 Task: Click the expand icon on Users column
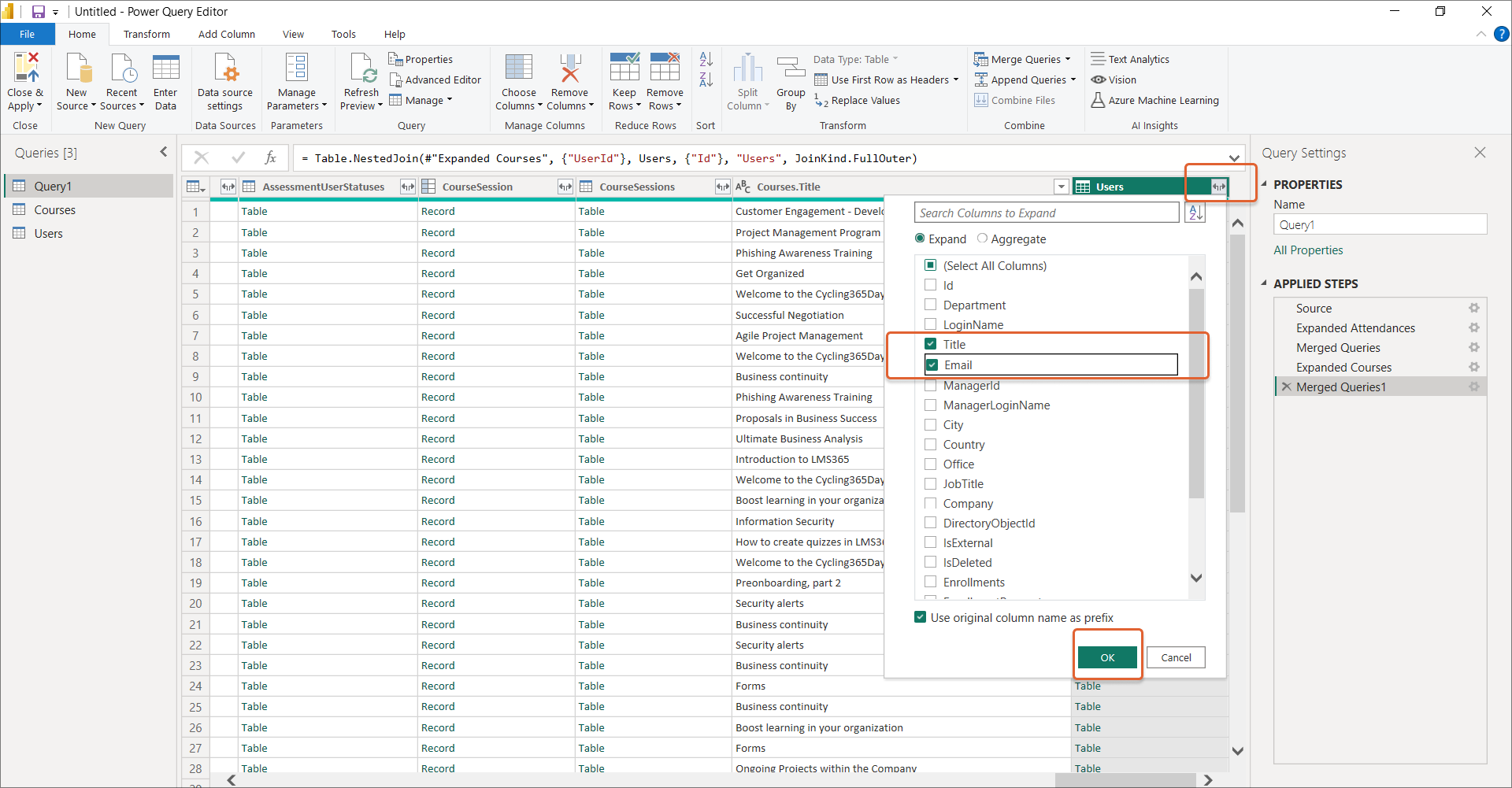[x=1218, y=187]
